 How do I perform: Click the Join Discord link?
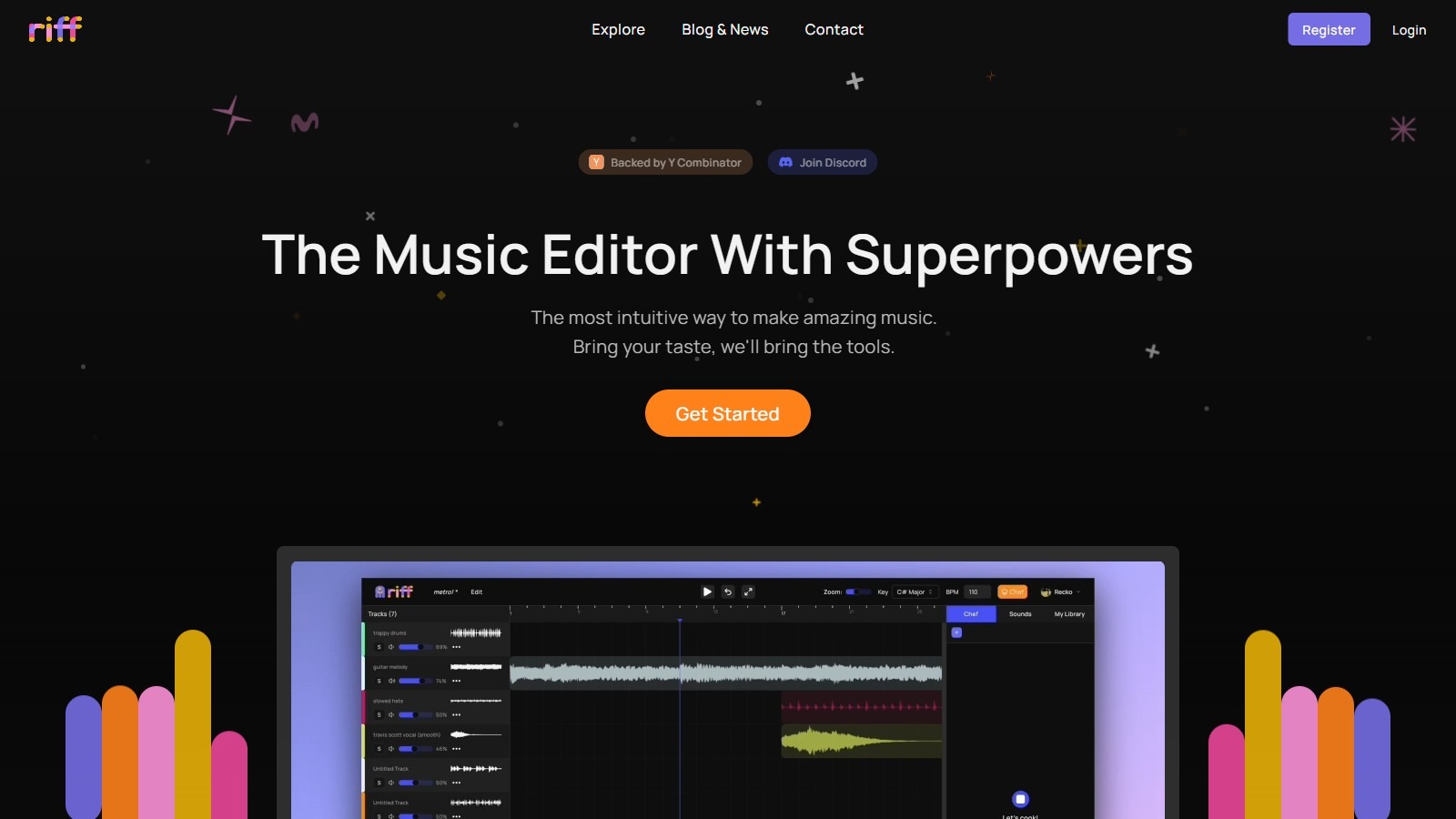(x=823, y=162)
